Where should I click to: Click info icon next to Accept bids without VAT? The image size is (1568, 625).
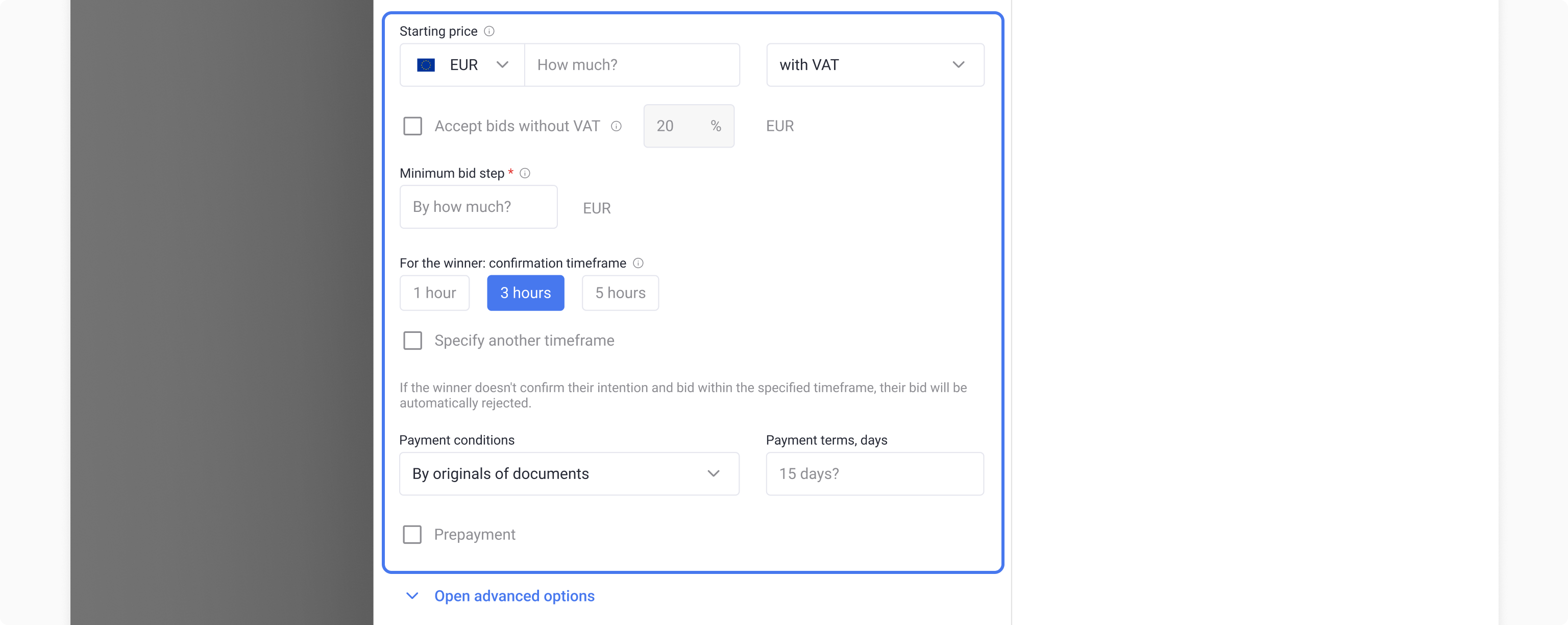point(616,126)
